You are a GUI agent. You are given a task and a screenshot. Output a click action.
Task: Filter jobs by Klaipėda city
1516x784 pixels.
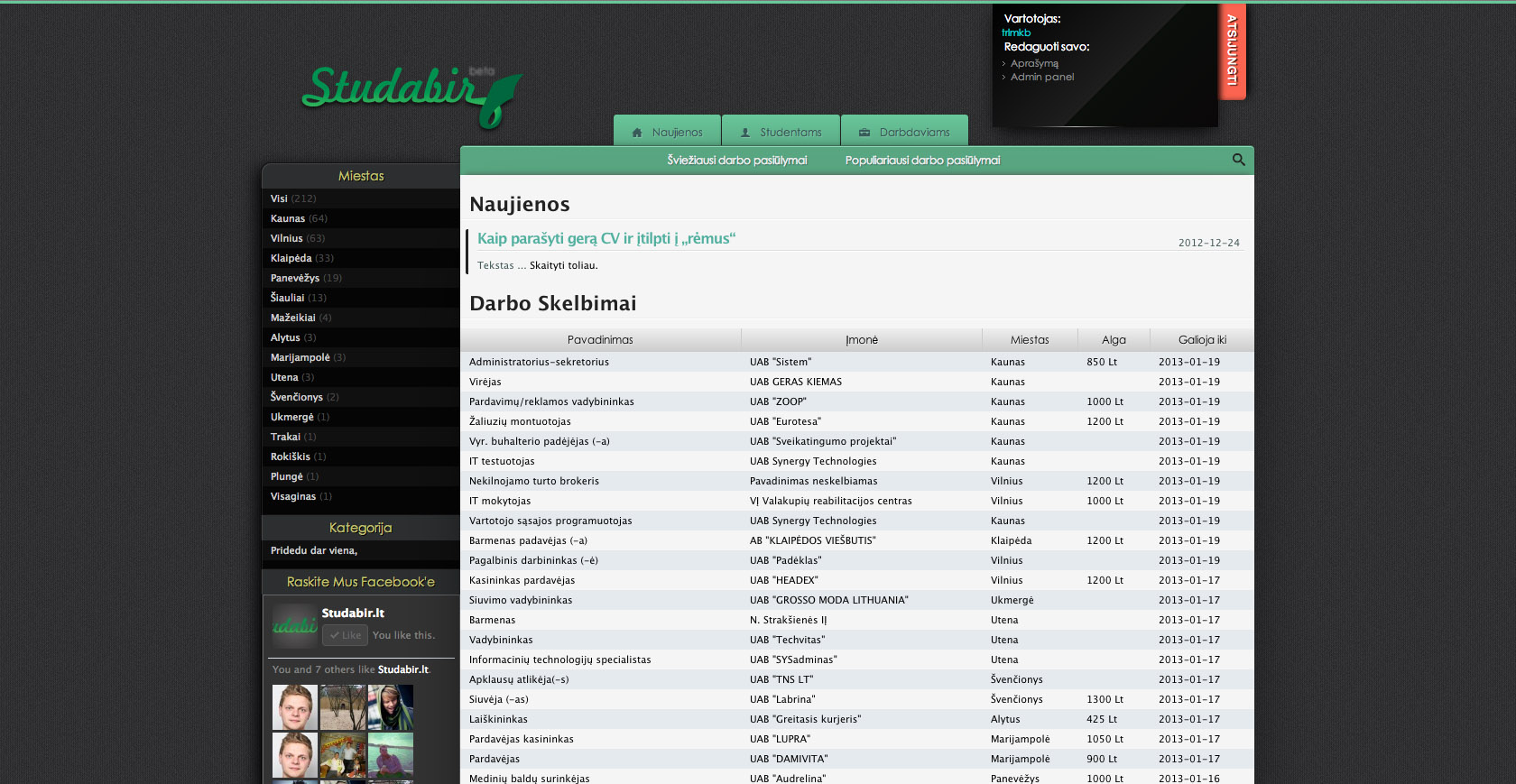(291, 258)
